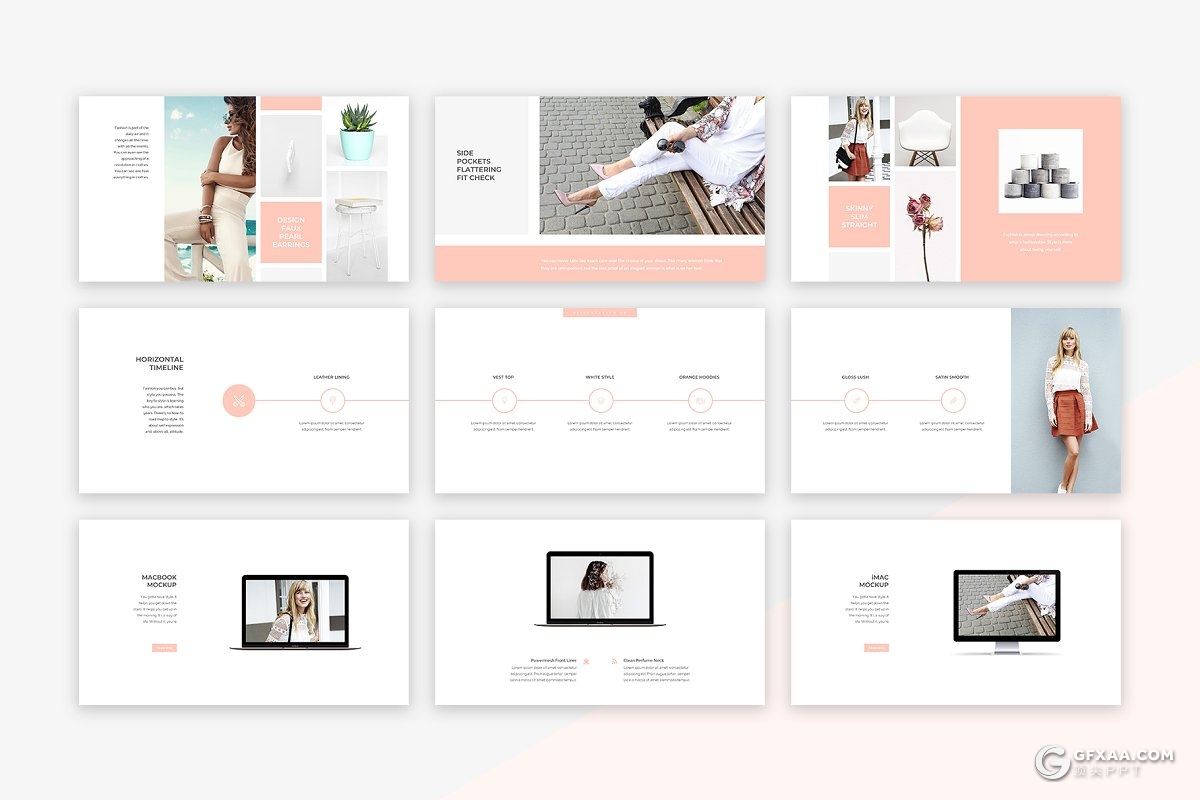
Task: Click the Vest Top timeline icon
Action: tap(504, 401)
